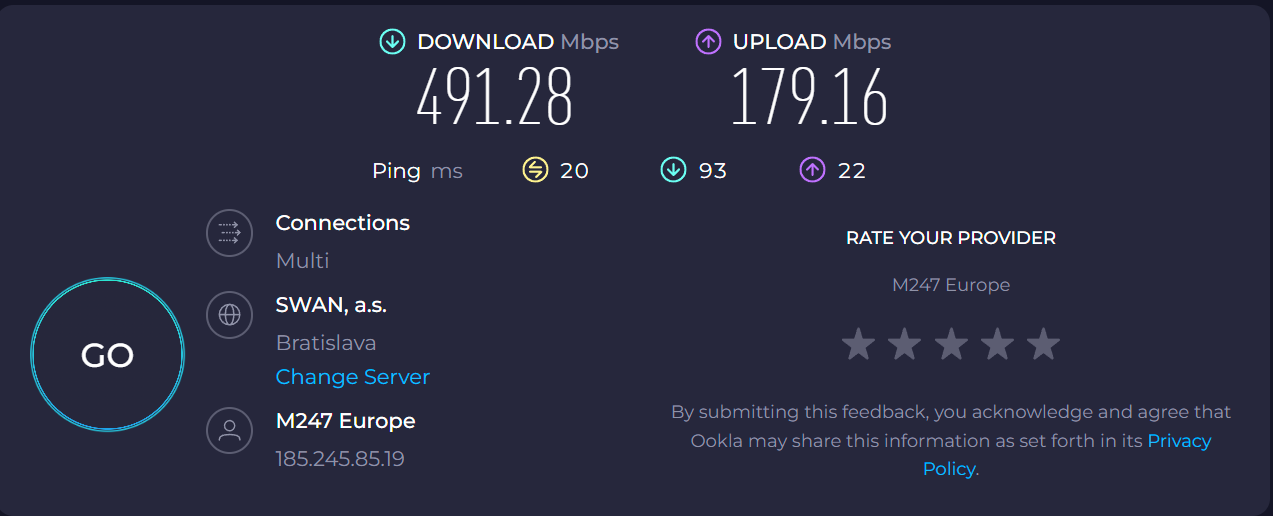
Task: Click the 491.28 download speed value
Action: click(x=494, y=98)
